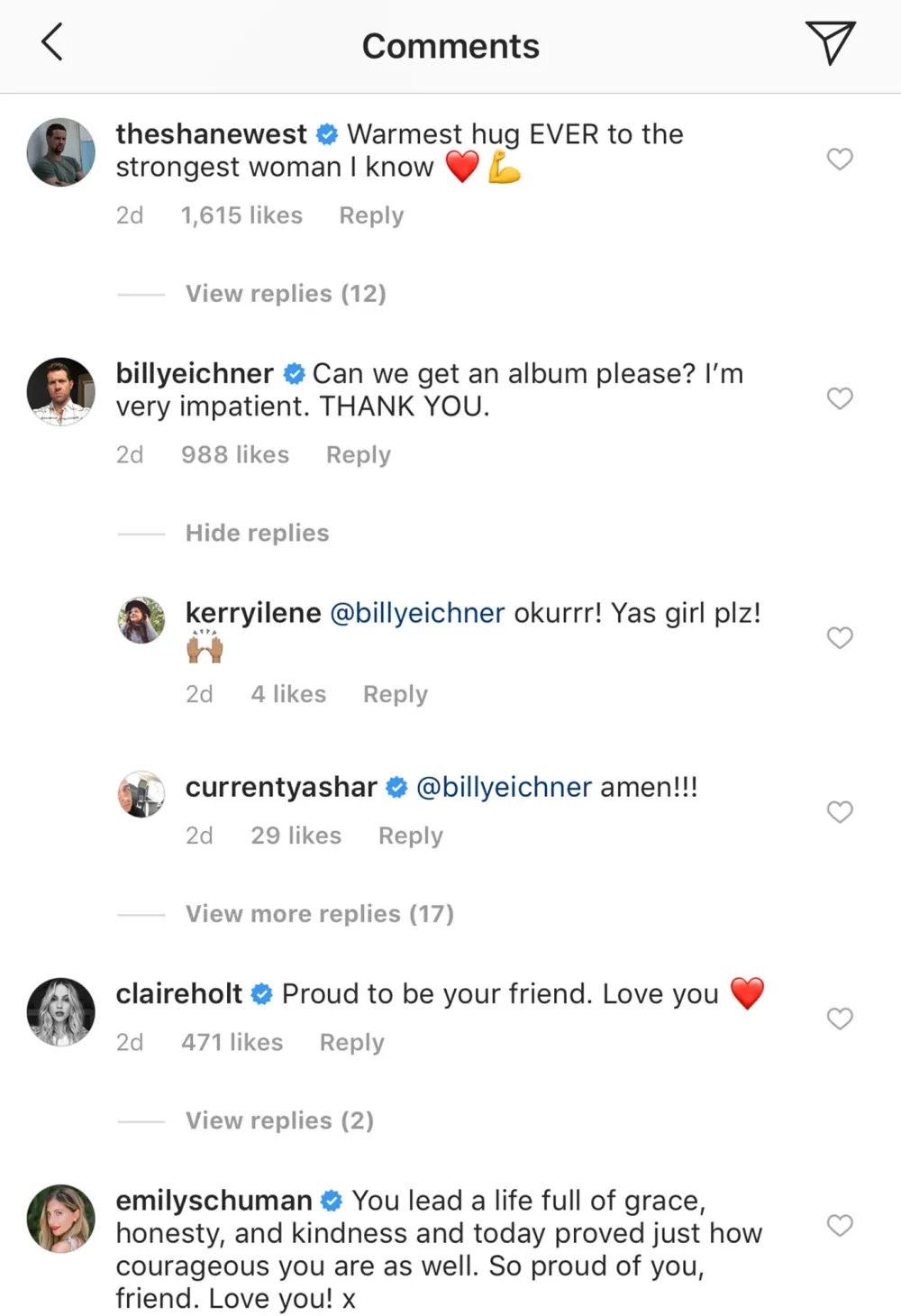This screenshot has height=1316, width=901.
Task: View 1,615 likes on first comment
Action: (241, 215)
